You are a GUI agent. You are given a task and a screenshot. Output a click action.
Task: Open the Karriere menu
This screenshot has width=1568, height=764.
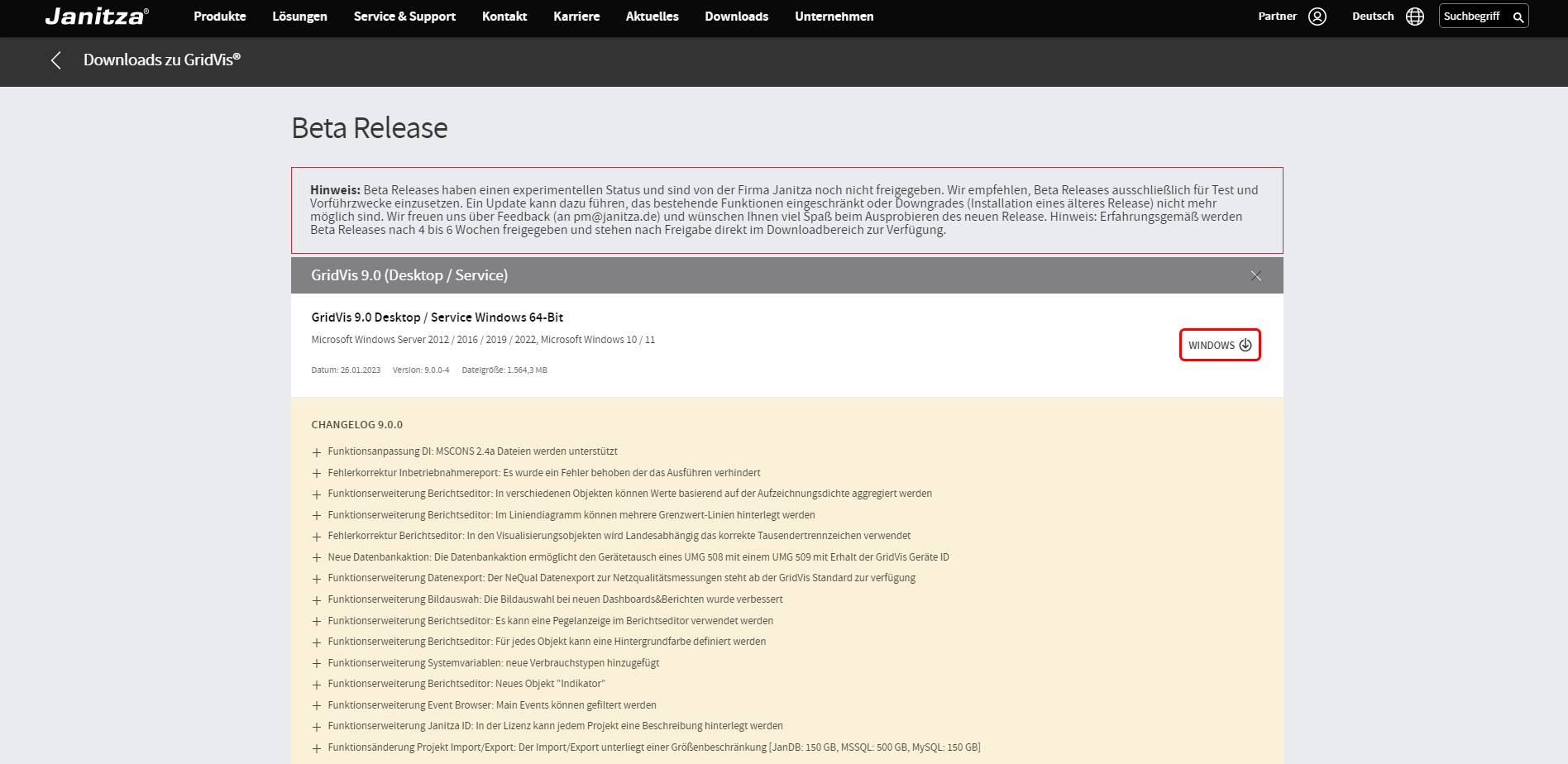[x=576, y=17]
